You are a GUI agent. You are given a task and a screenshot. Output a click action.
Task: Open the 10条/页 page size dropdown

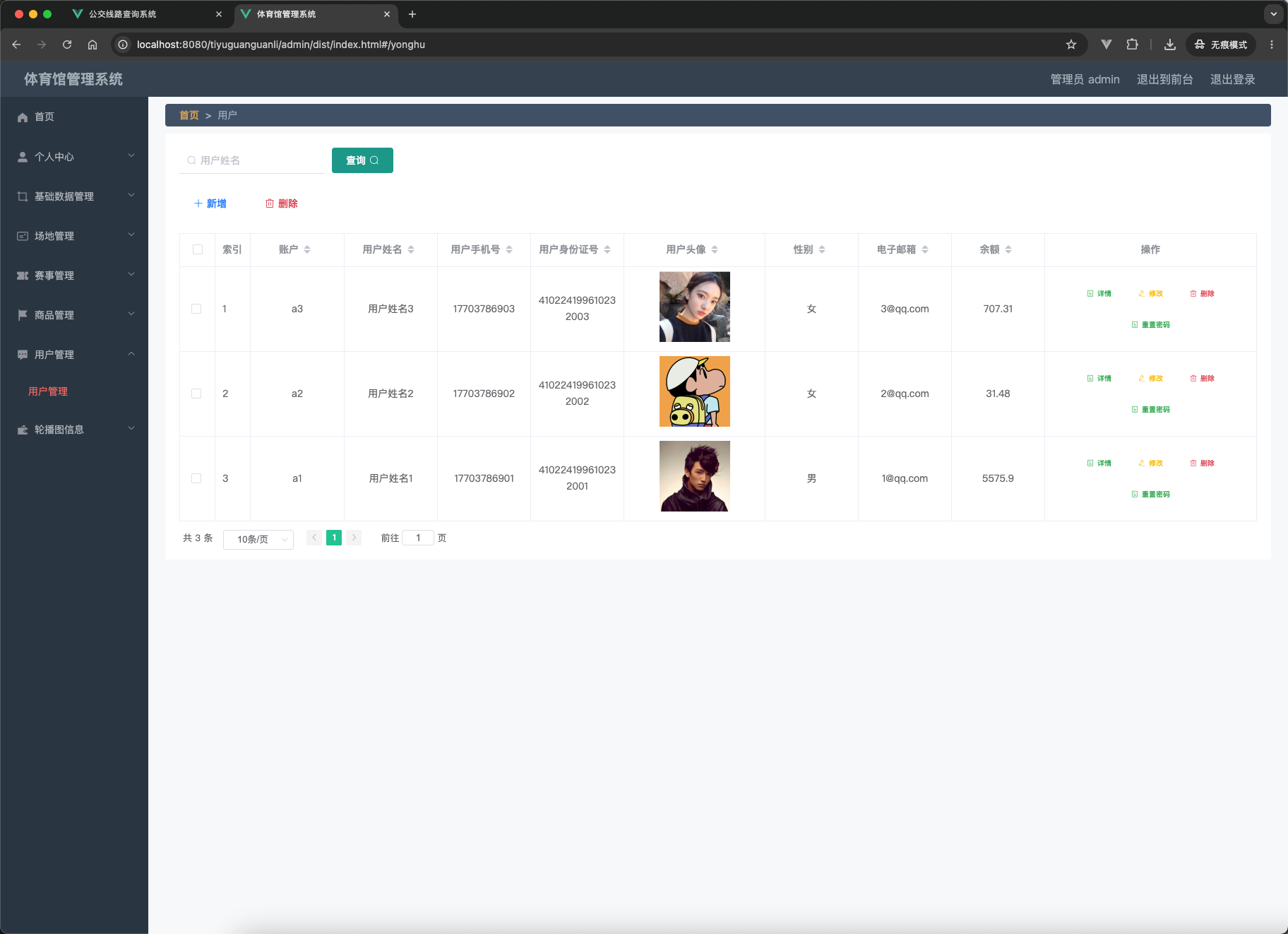pyautogui.click(x=258, y=539)
